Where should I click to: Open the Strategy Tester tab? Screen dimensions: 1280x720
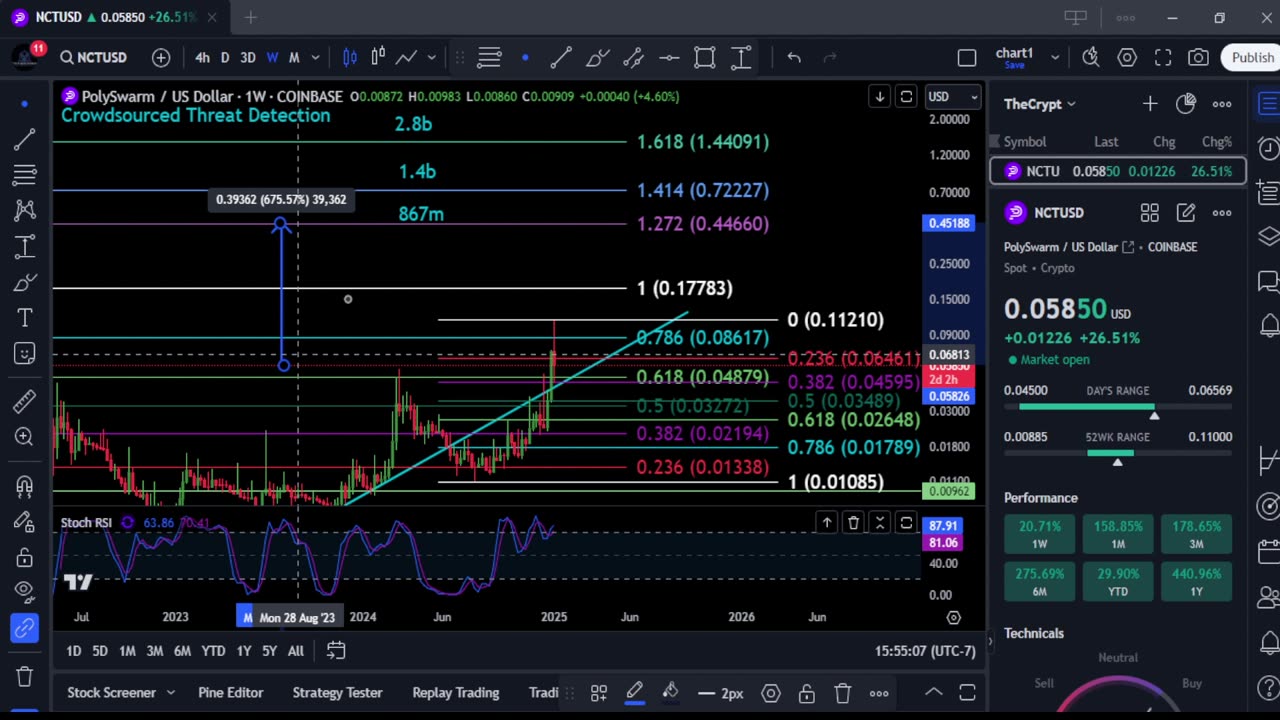337,692
